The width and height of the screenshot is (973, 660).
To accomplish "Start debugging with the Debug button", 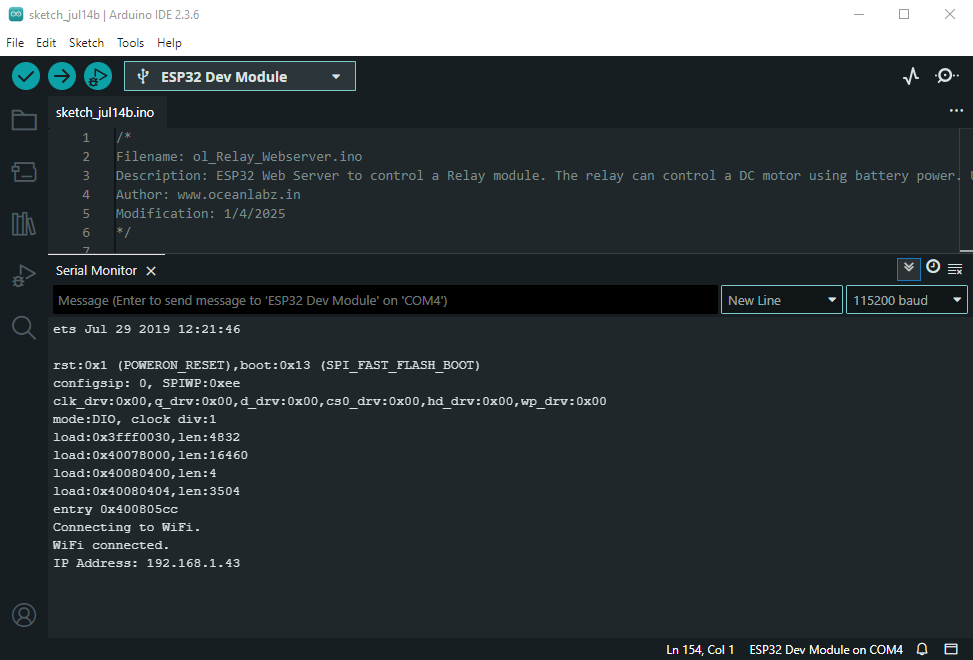I will tap(98, 76).
